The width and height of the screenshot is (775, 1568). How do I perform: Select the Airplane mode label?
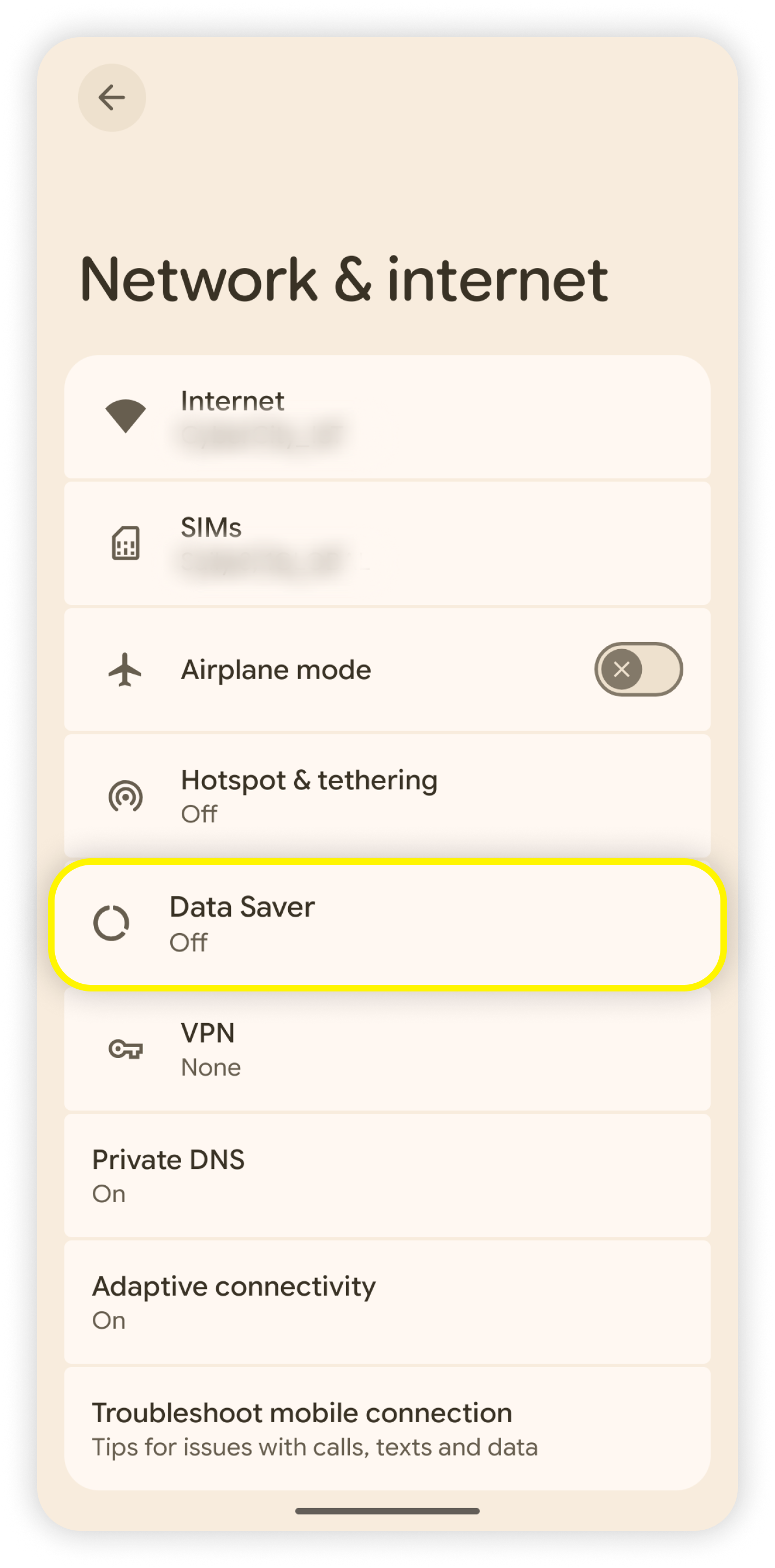276,669
